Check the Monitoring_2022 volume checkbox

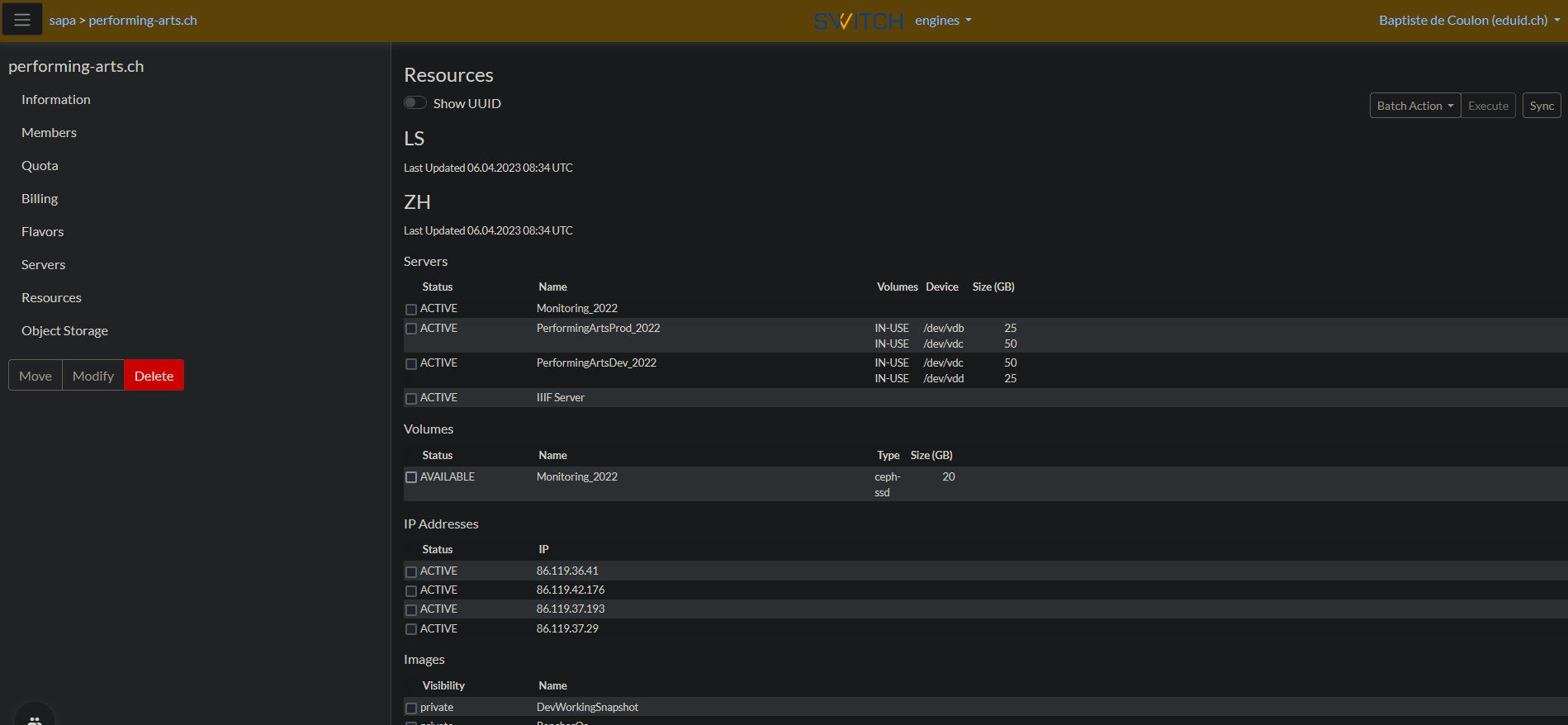coord(411,477)
